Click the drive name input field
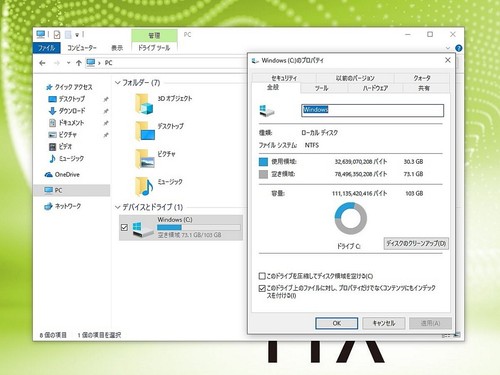The width and height of the screenshot is (500, 375). [373, 110]
